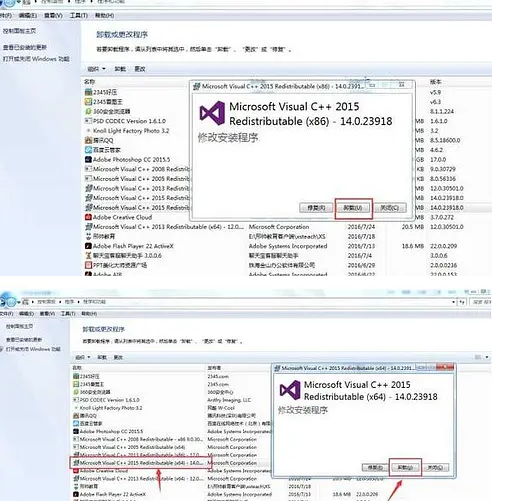518x501 pixels.
Task: Click the 22.0.0.209 version cell in the x86 dialog's window
Action: pyautogui.click(x=443, y=246)
